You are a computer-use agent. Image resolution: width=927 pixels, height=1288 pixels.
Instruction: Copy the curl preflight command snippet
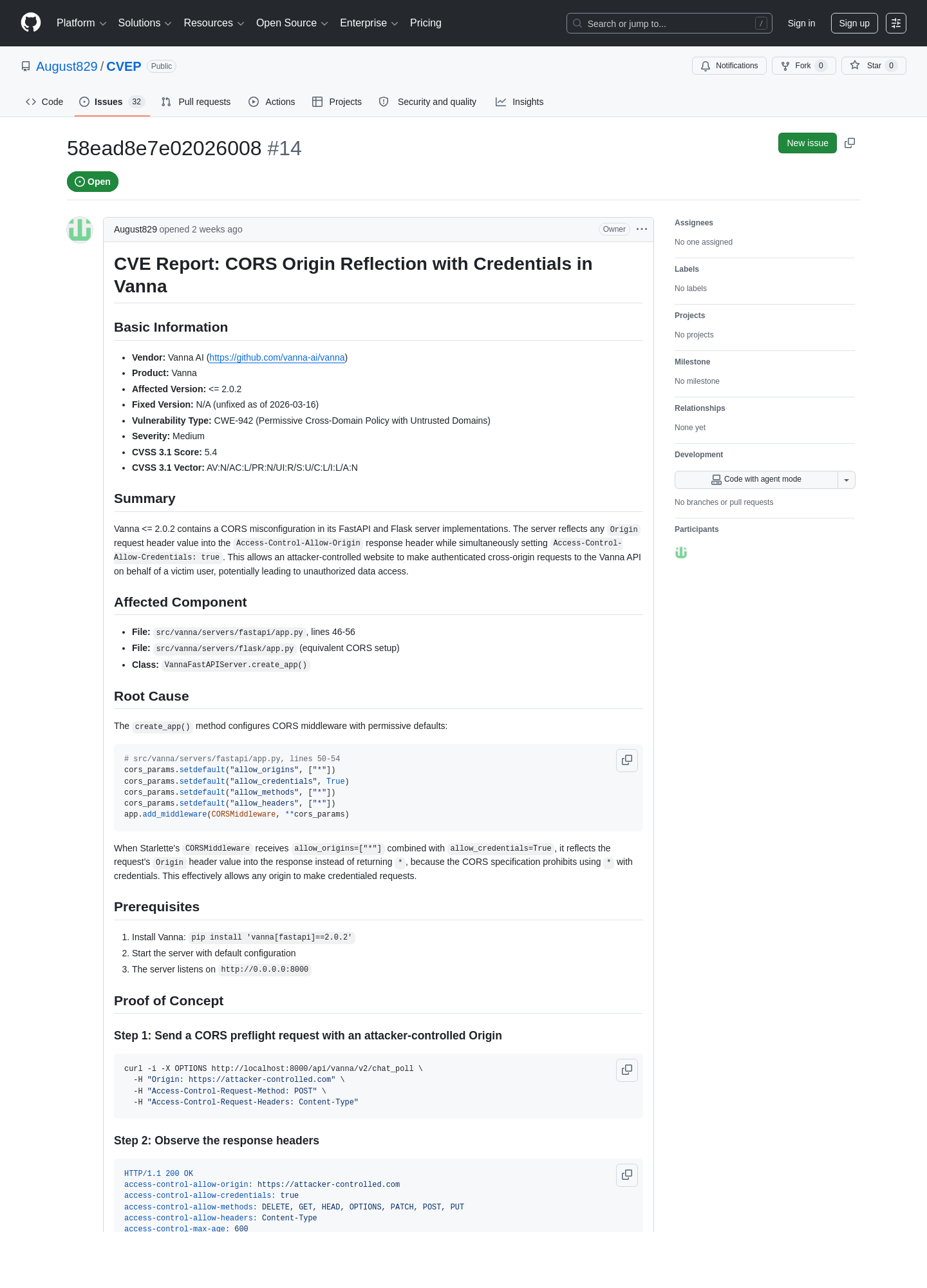[x=627, y=1070]
